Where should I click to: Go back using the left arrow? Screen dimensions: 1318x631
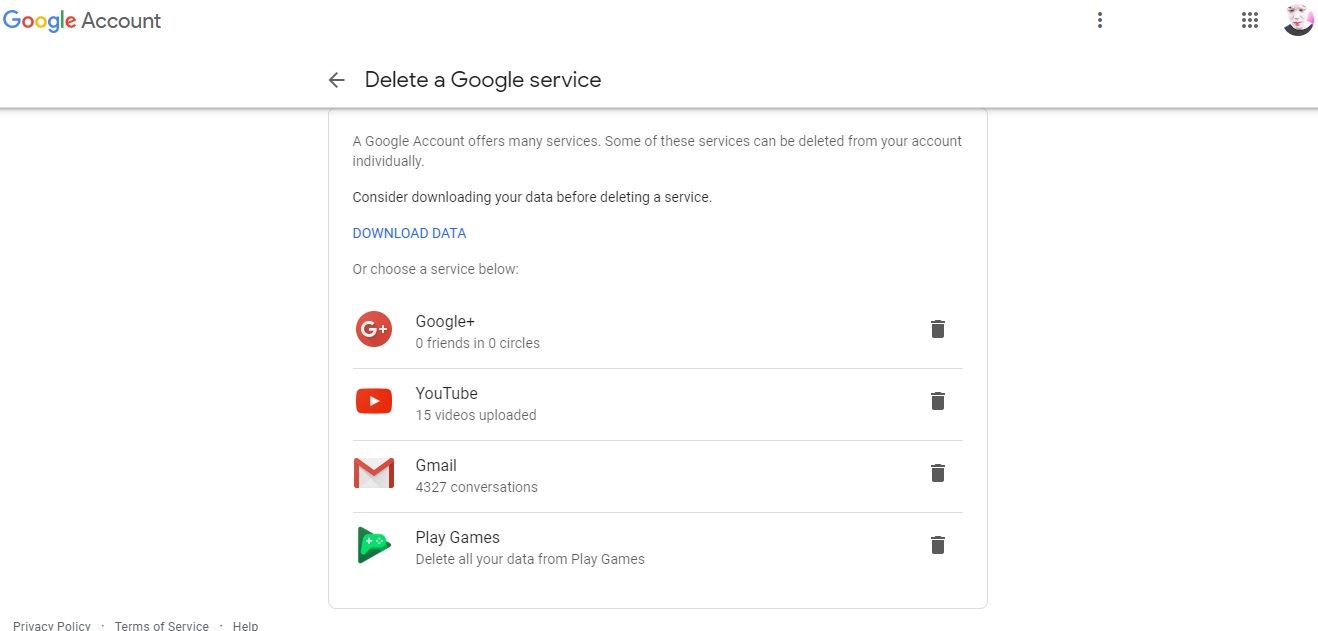pos(336,80)
